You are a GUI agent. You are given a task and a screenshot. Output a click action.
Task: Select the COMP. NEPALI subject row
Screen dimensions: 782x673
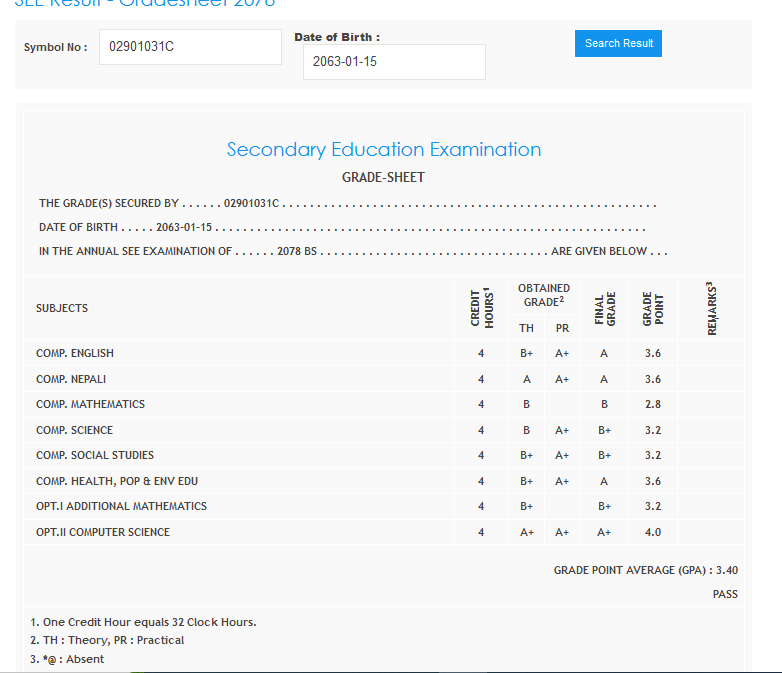pyautogui.click(x=71, y=379)
